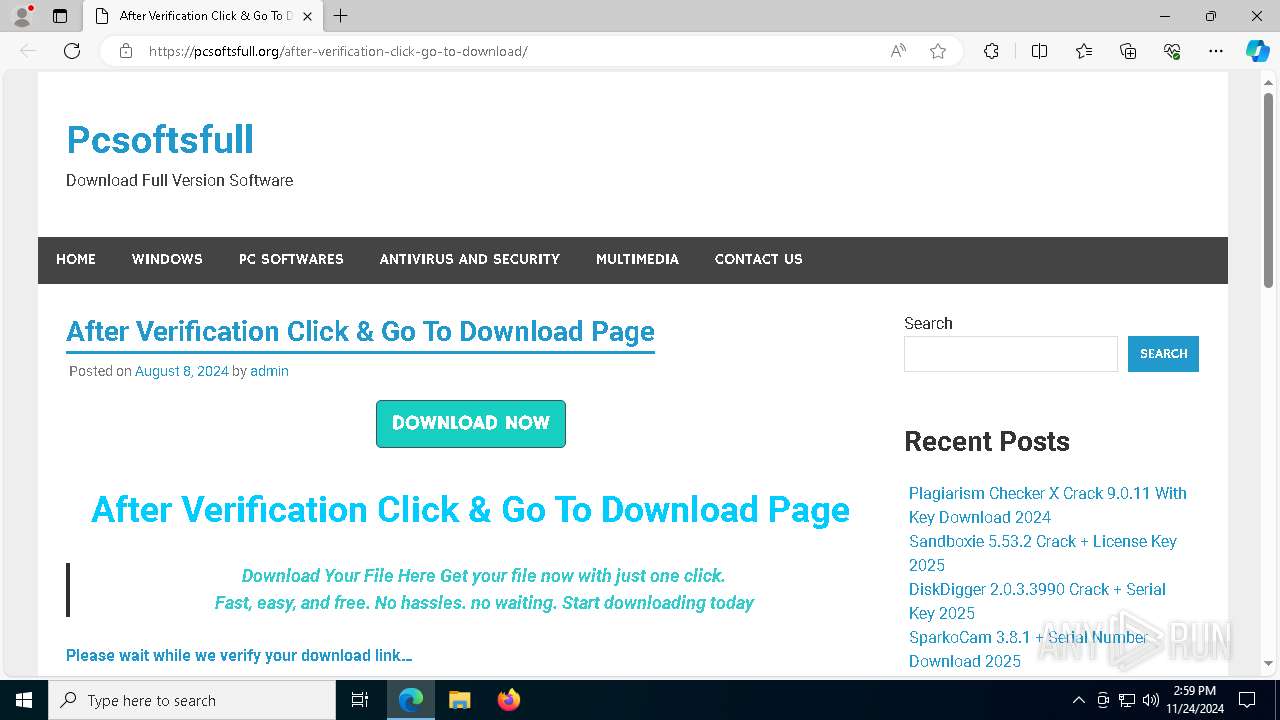
Task: Open Microsoft Edge taskbar icon
Action: (x=411, y=700)
